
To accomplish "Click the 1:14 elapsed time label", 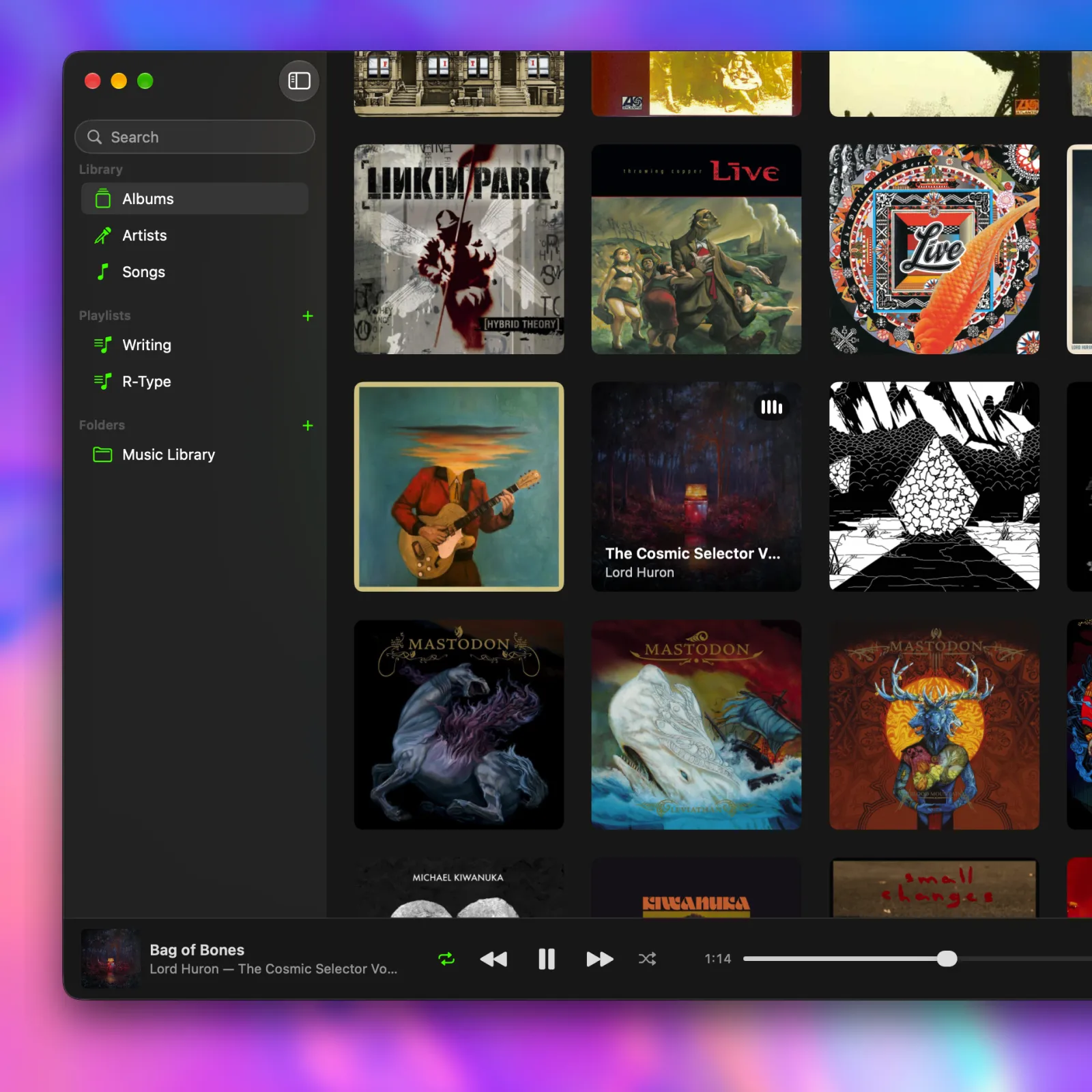I will (x=717, y=959).
